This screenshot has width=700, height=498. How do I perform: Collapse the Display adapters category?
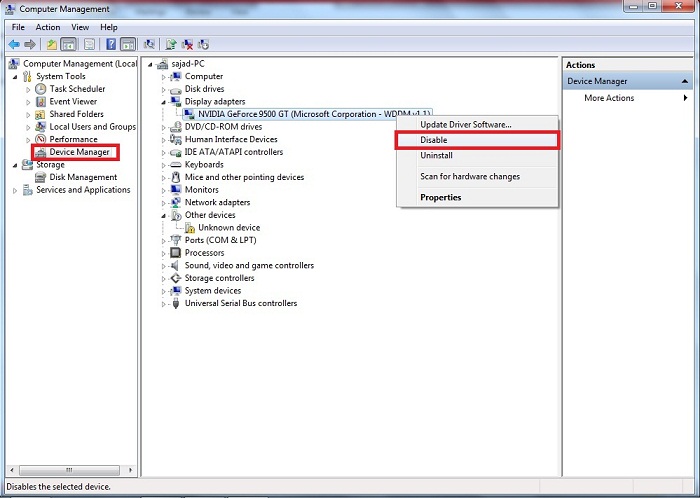coord(164,102)
